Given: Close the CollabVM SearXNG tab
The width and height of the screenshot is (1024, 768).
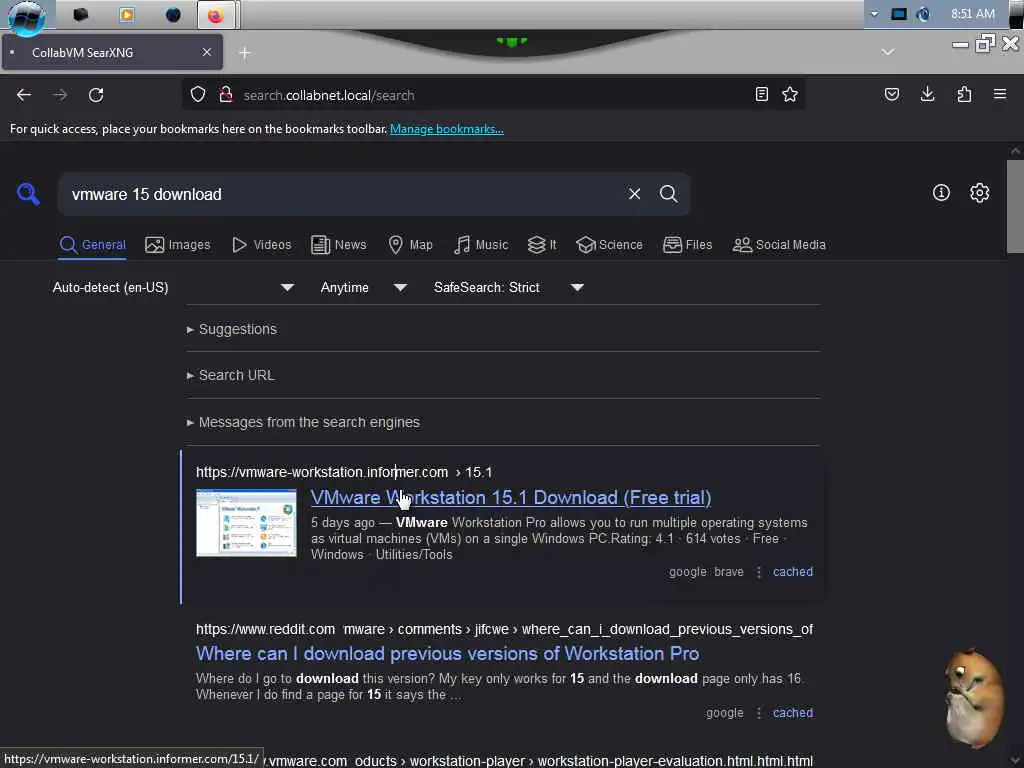Looking at the screenshot, I should pos(206,52).
